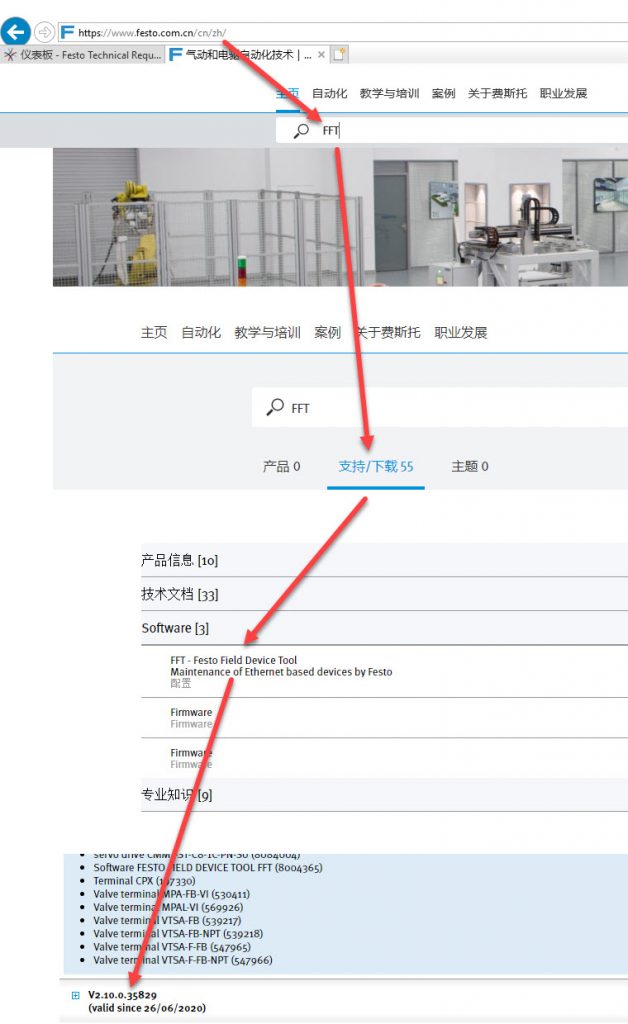Open FFT - Festo Field Device Tool link

pos(234,660)
